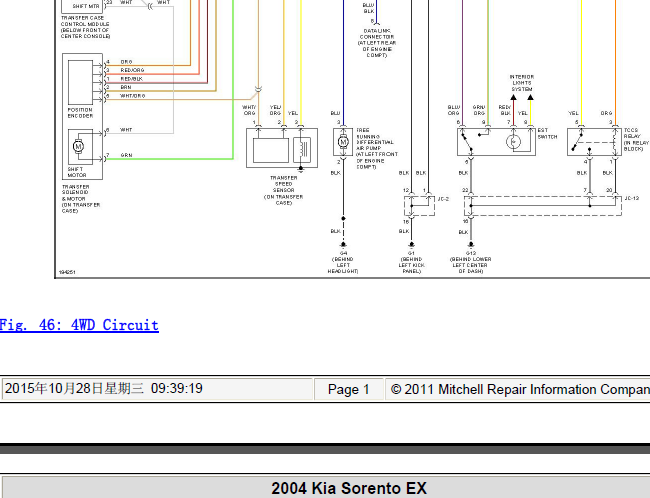Click the SHIFT MOTOR label under motor symbol
650x498 pixels.
pos(77,172)
